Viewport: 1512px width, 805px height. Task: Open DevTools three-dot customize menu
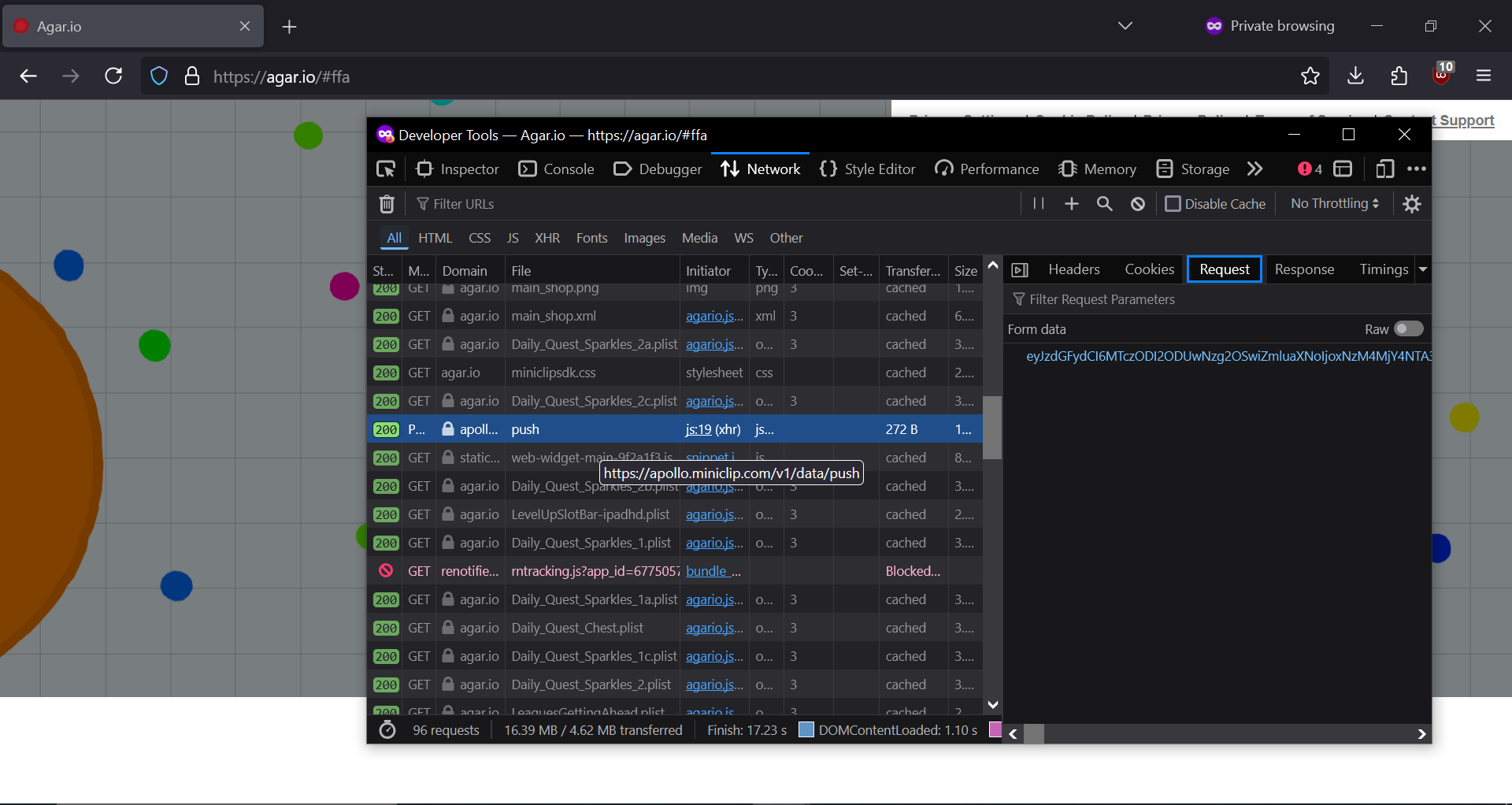[1417, 169]
